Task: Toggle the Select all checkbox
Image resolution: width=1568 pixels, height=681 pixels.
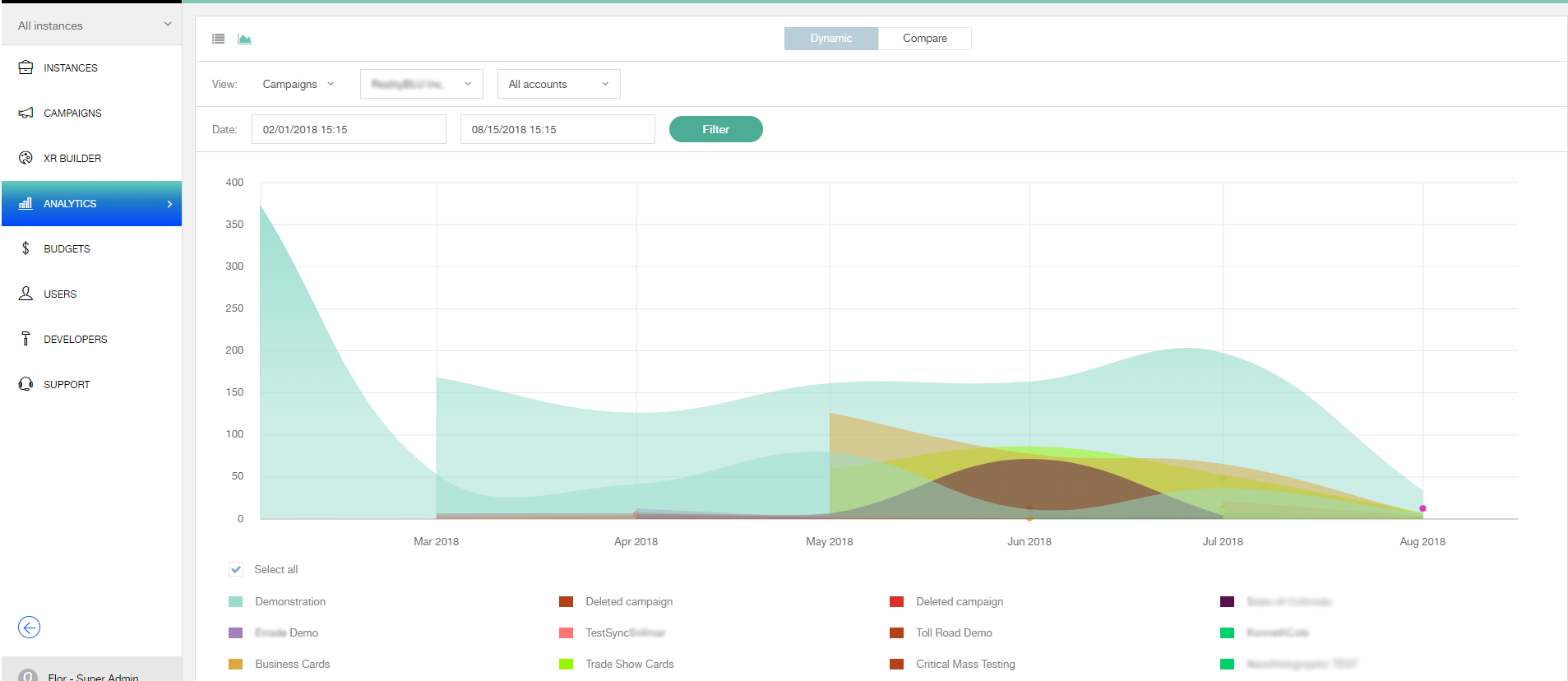Action: pos(236,569)
